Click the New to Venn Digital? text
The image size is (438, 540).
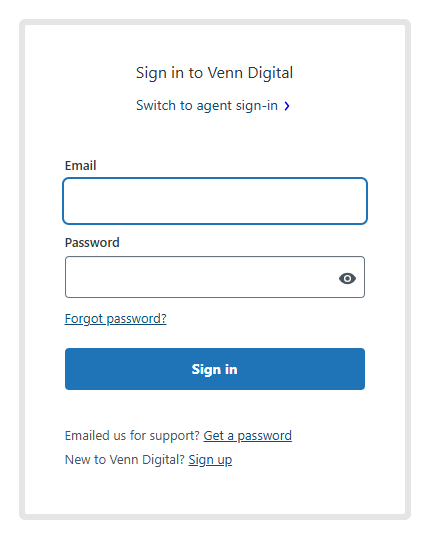[125, 460]
